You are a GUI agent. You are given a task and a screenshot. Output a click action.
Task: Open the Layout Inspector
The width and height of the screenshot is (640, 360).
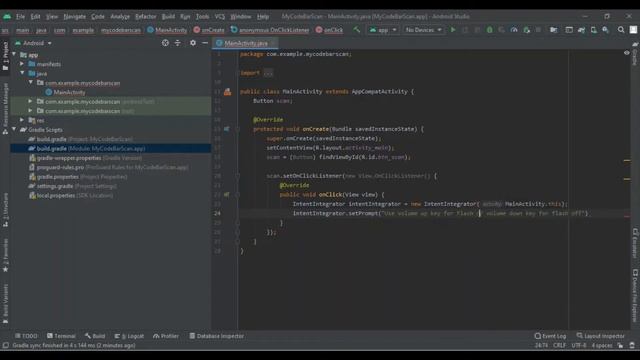(600, 336)
